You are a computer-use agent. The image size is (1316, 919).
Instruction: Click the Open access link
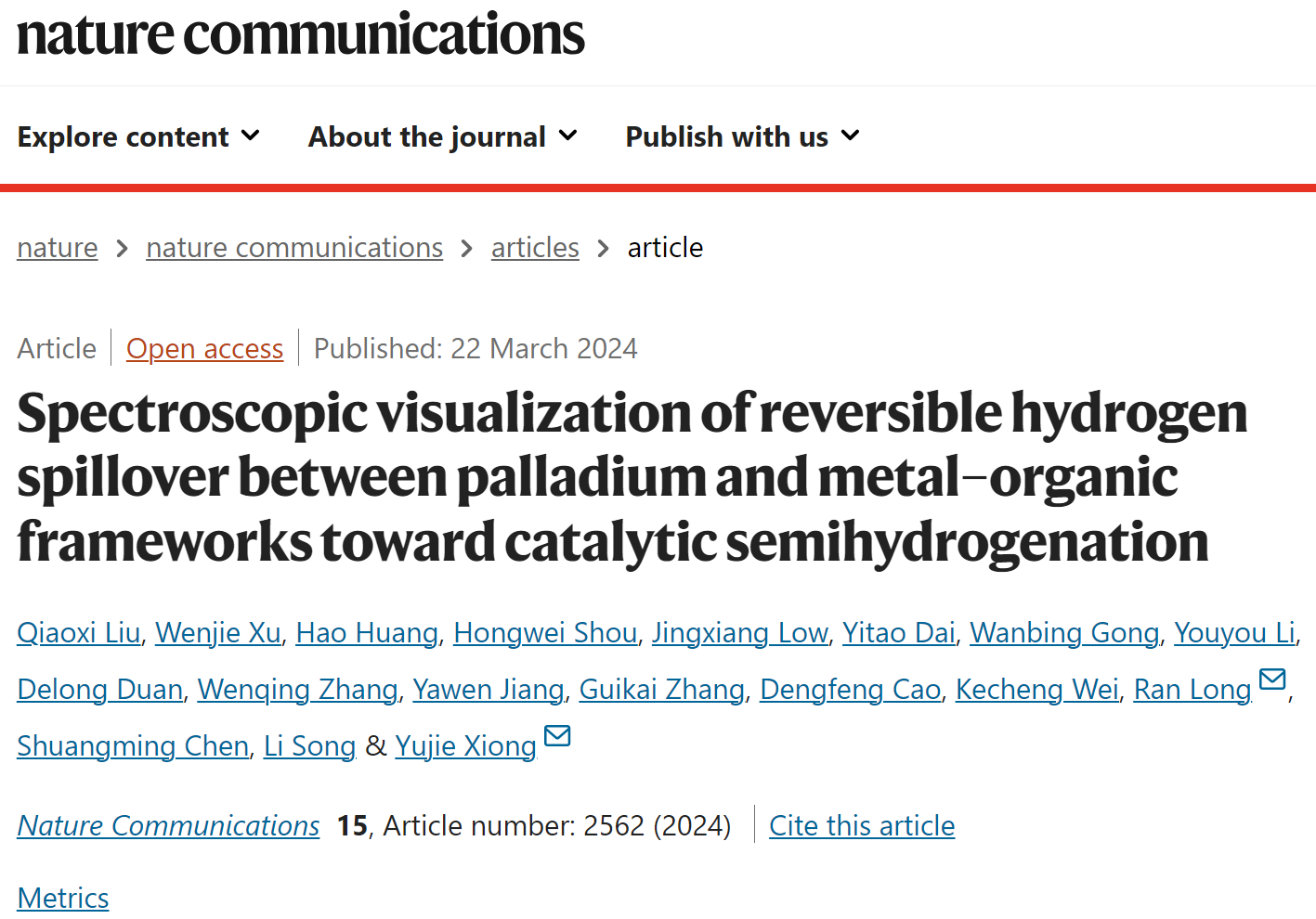pos(204,349)
